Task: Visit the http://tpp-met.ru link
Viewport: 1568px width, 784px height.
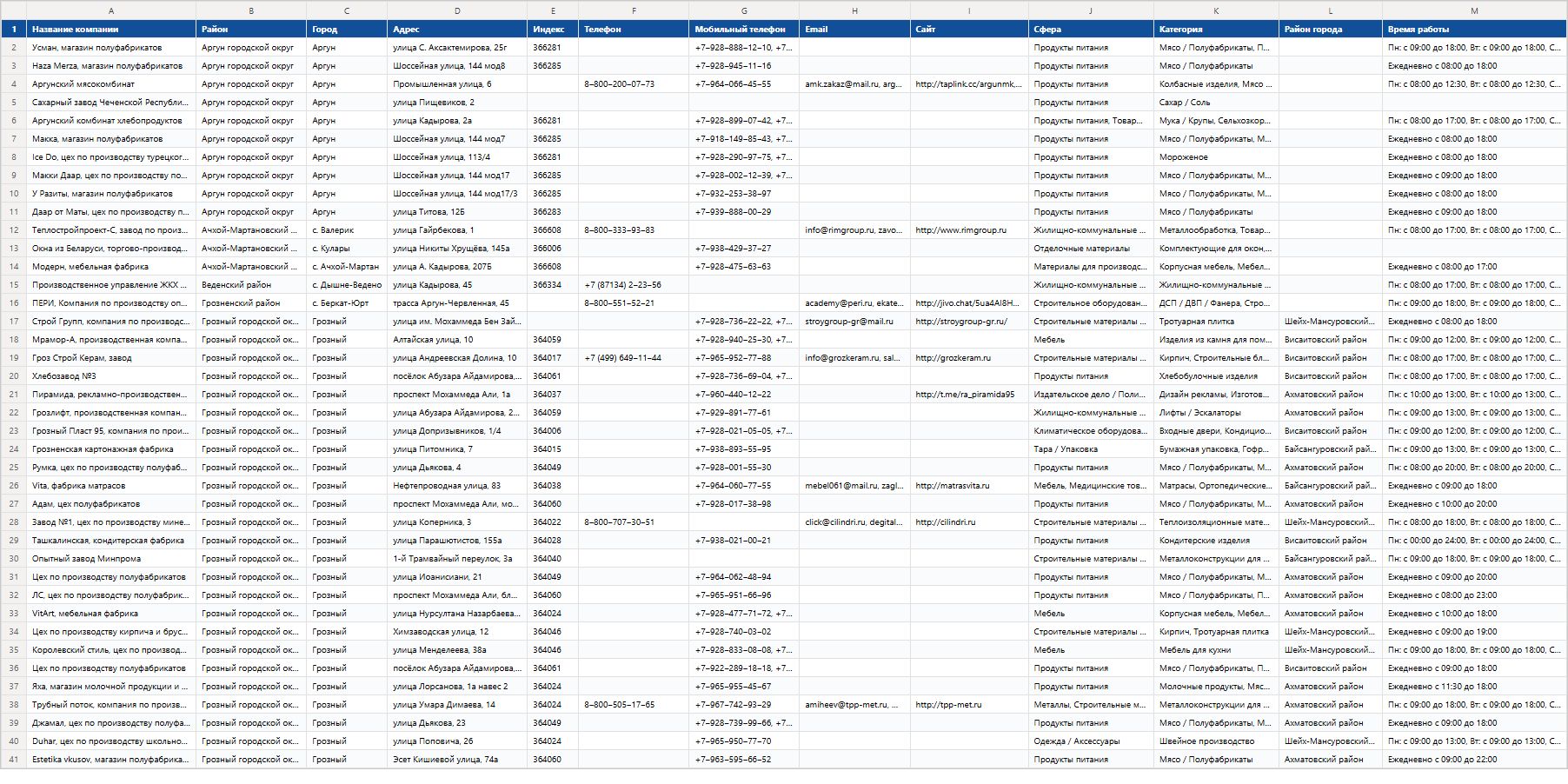Action: point(948,705)
